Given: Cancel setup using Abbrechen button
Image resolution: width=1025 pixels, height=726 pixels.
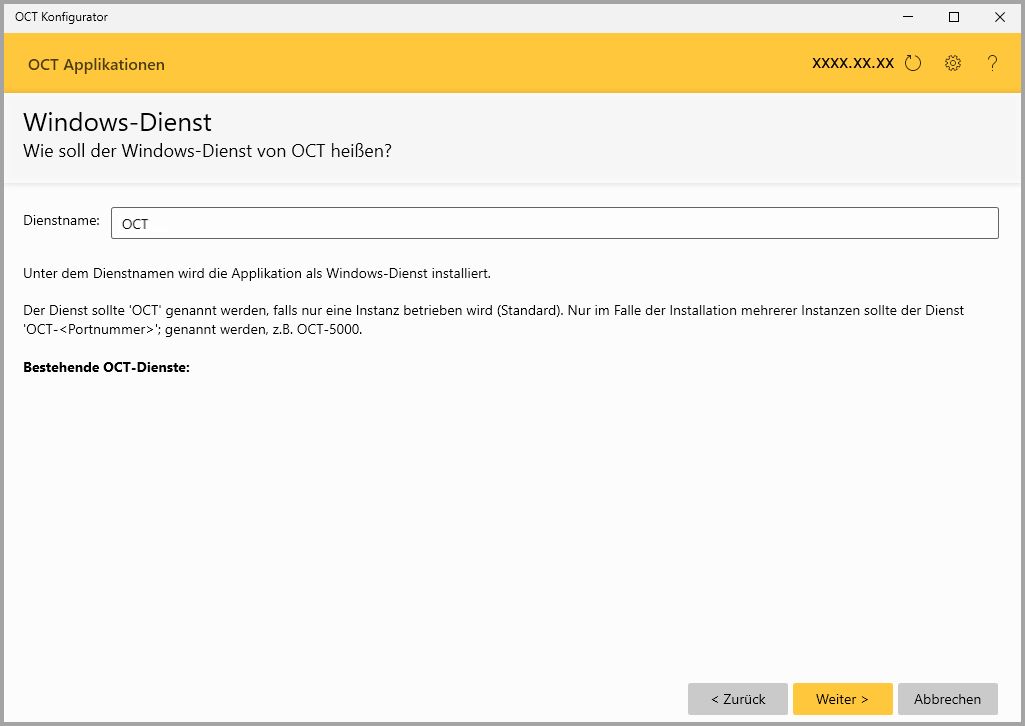Looking at the screenshot, I should point(947,699).
